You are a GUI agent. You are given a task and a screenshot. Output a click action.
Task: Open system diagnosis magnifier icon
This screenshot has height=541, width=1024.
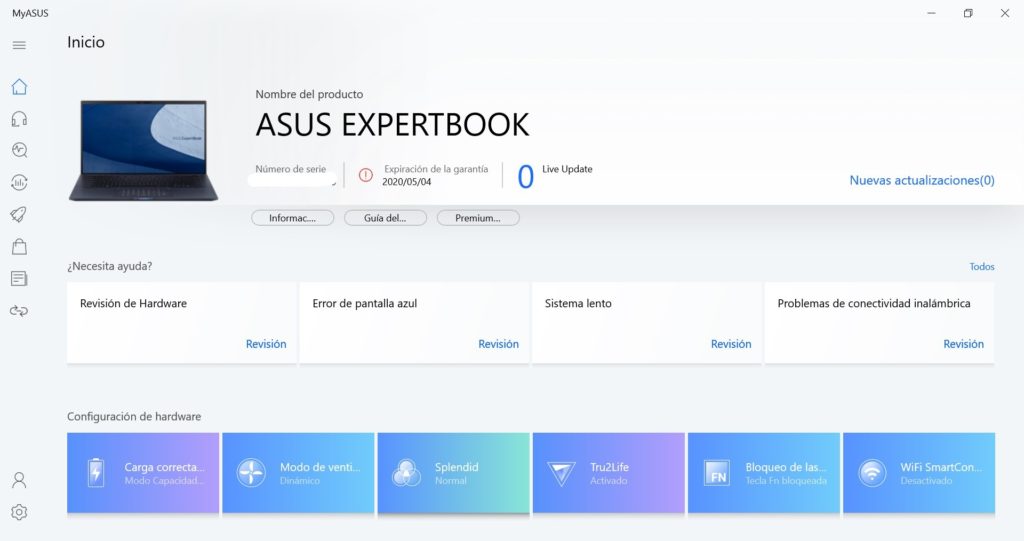19,151
